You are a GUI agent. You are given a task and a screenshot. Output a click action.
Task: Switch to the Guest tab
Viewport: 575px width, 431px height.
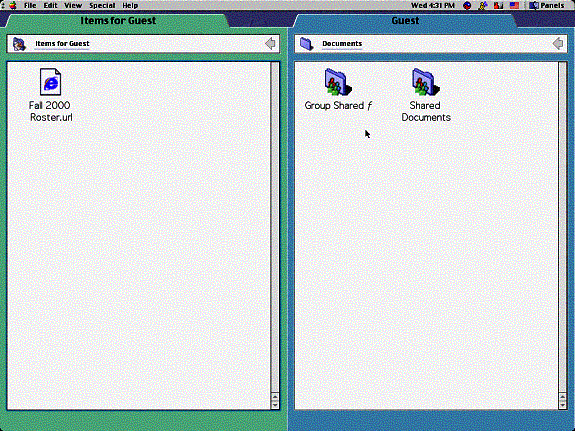pyautogui.click(x=405, y=20)
